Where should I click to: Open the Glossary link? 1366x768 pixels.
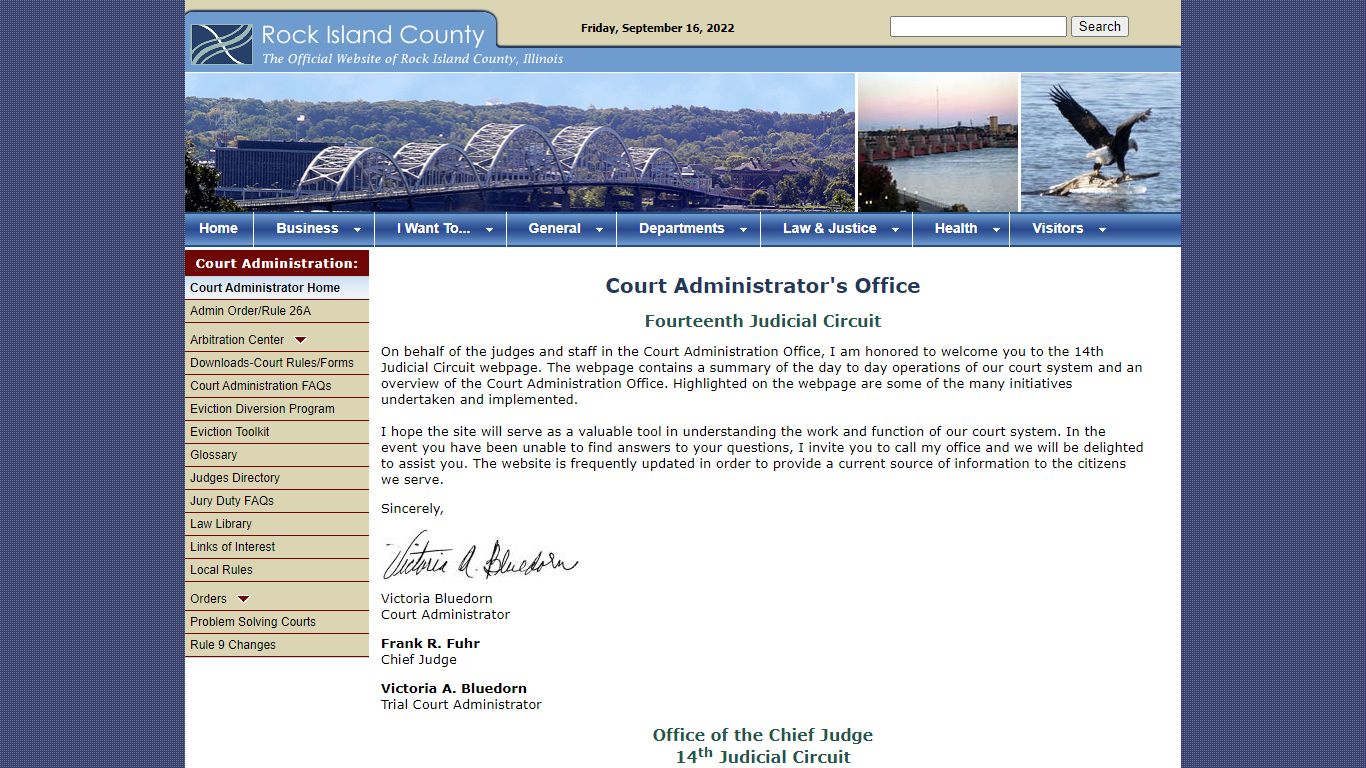tap(277, 455)
